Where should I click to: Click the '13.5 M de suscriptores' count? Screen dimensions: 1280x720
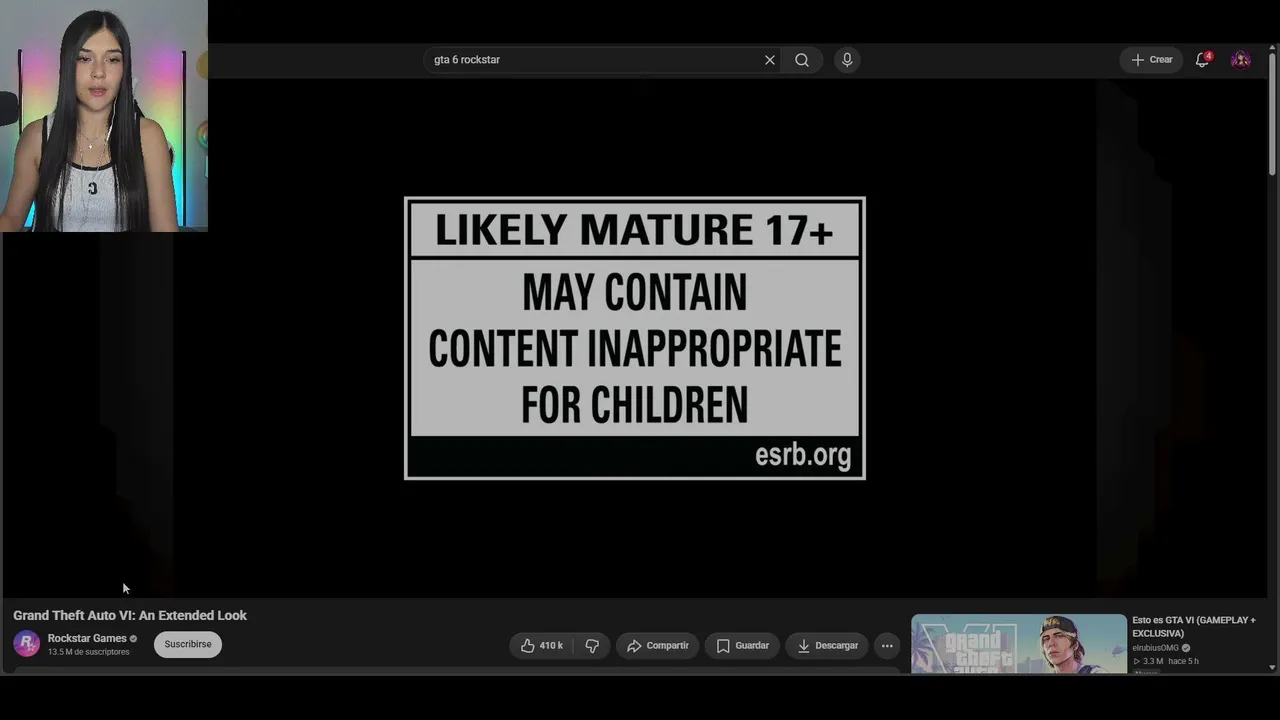[x=89, y=652]
